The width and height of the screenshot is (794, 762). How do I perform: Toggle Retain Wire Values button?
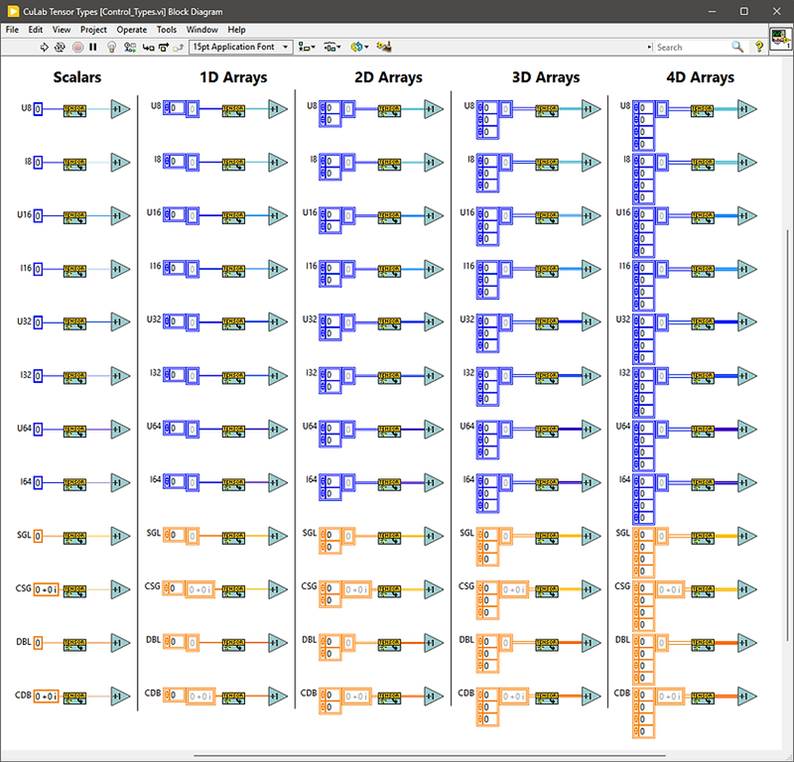point(130,47)
